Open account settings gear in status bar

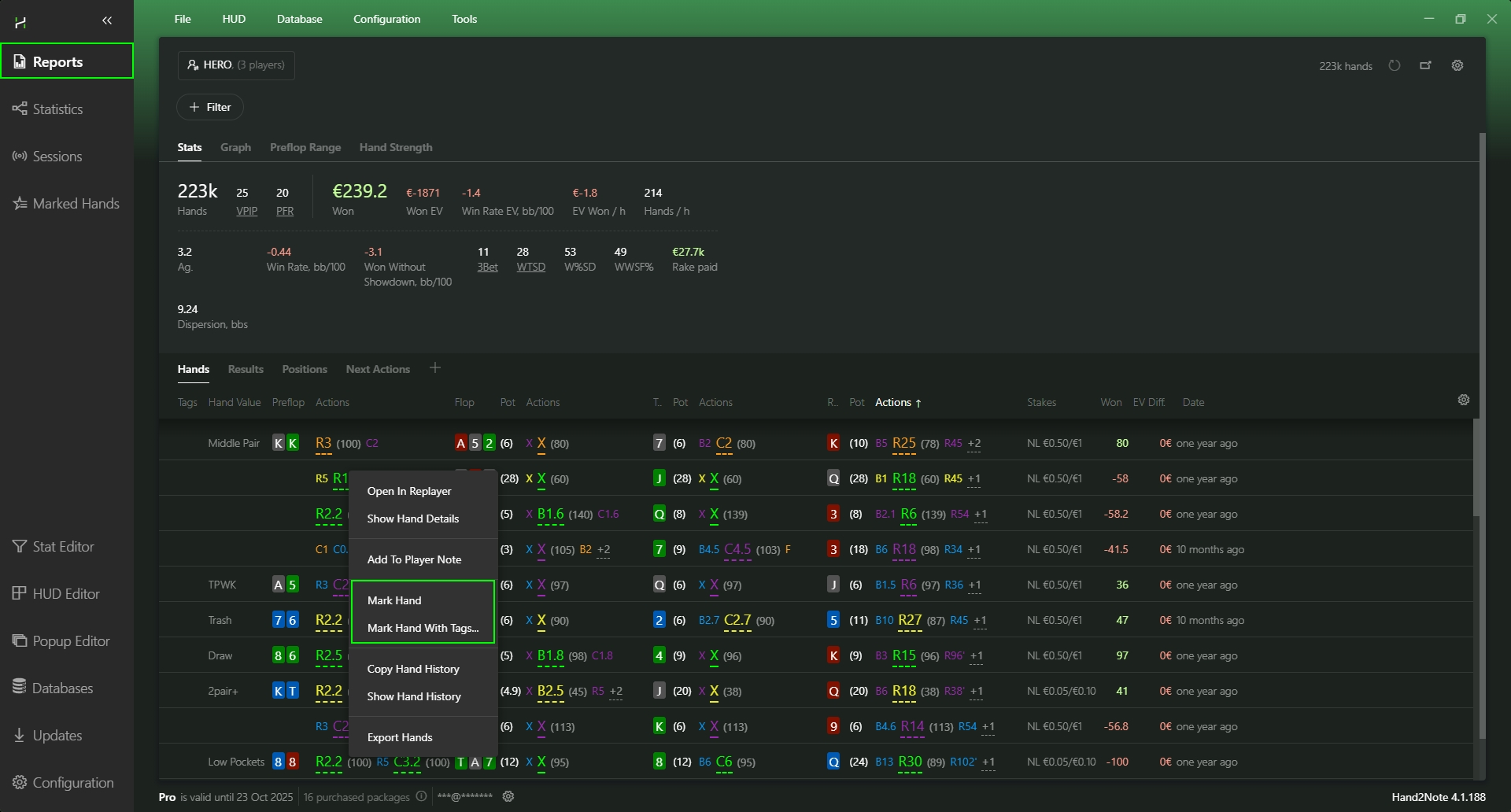tap(508, 796)
